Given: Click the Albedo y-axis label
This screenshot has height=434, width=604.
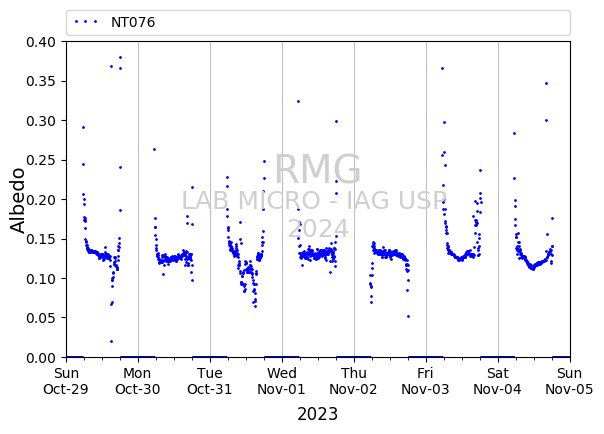Looking at the screenshot, I should coord(17,200).
